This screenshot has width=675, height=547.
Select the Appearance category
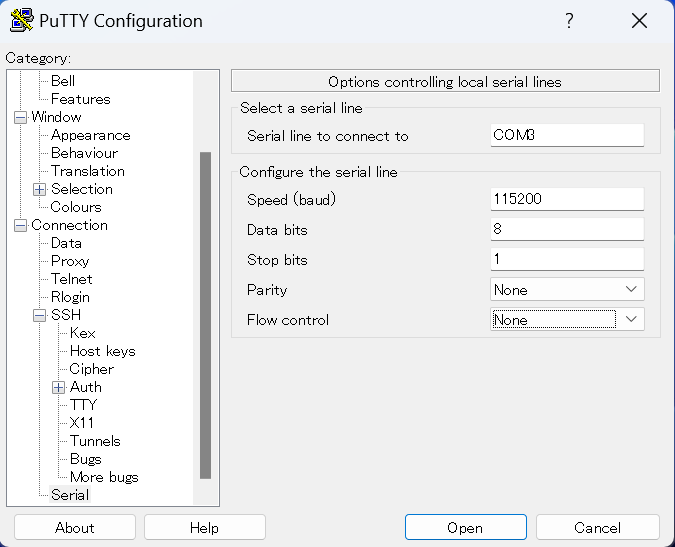click(x=90, y=135)
